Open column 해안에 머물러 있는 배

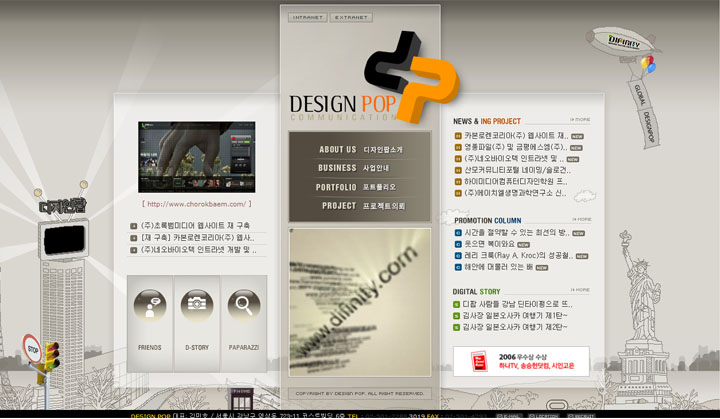pyautogui.click(x=498, y=267)
